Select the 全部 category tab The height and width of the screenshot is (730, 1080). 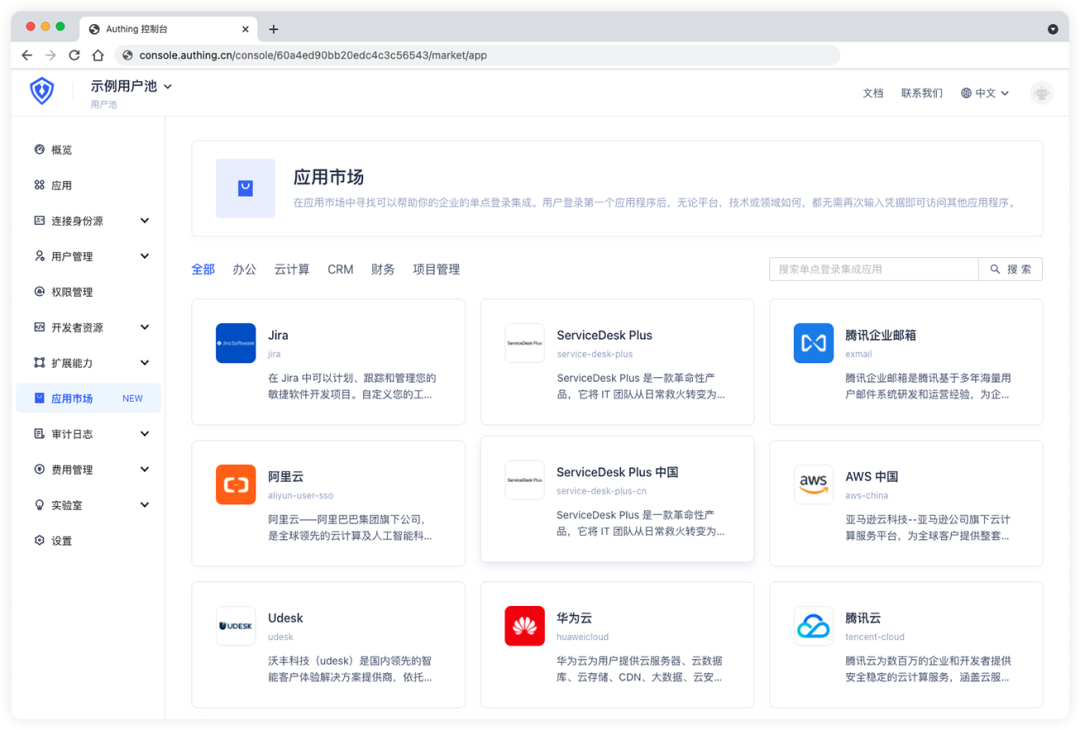pyautogui.click(x=203, y=269)
